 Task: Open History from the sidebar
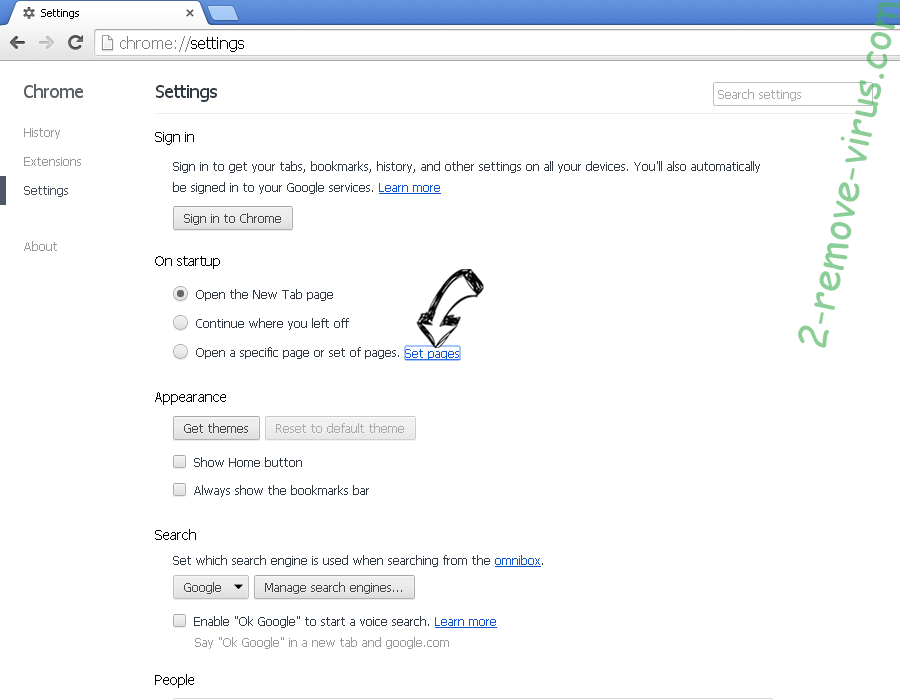tap(41, 133)
